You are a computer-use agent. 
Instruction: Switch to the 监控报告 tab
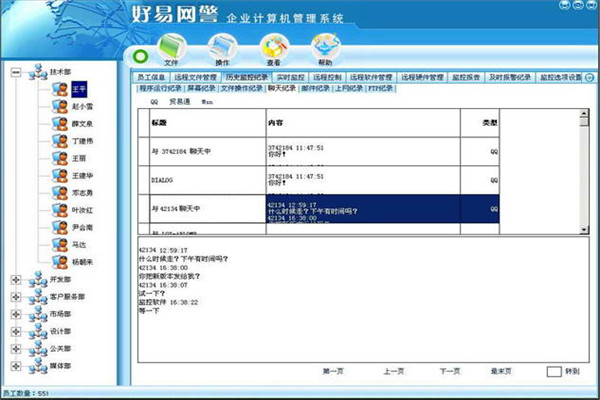point(466,77)
